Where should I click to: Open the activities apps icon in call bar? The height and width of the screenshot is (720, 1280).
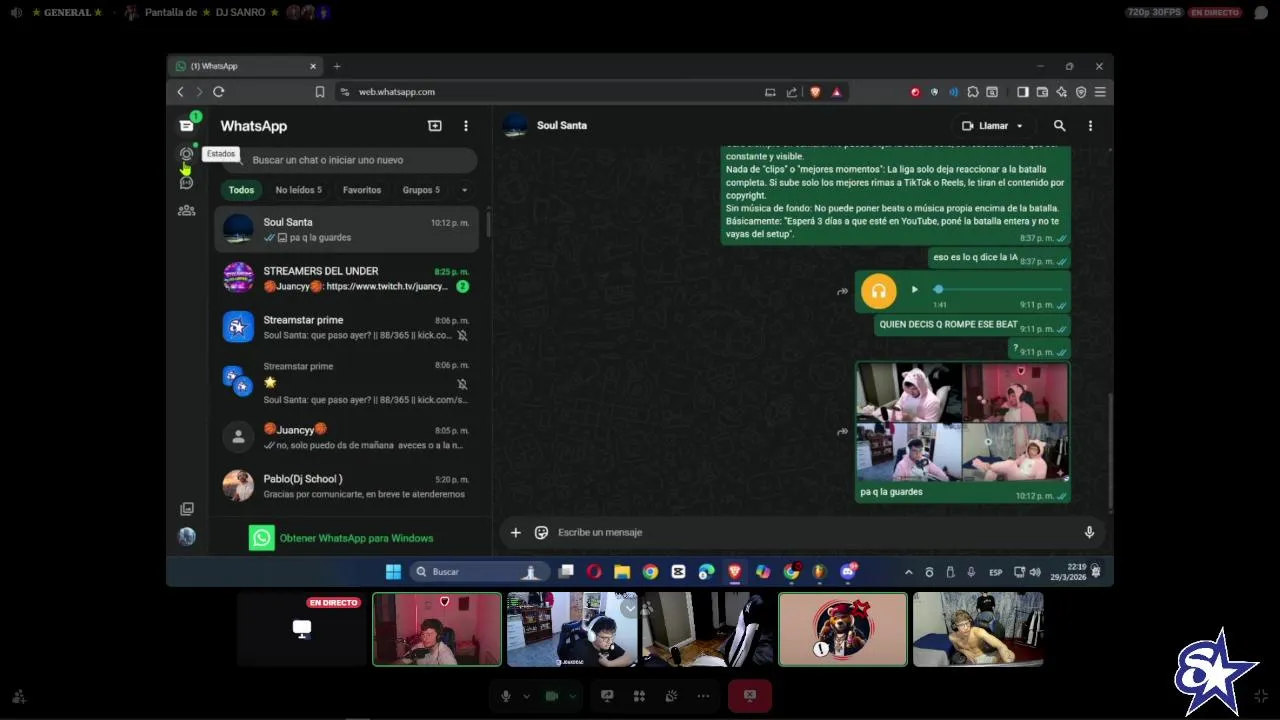pos(639,696)
